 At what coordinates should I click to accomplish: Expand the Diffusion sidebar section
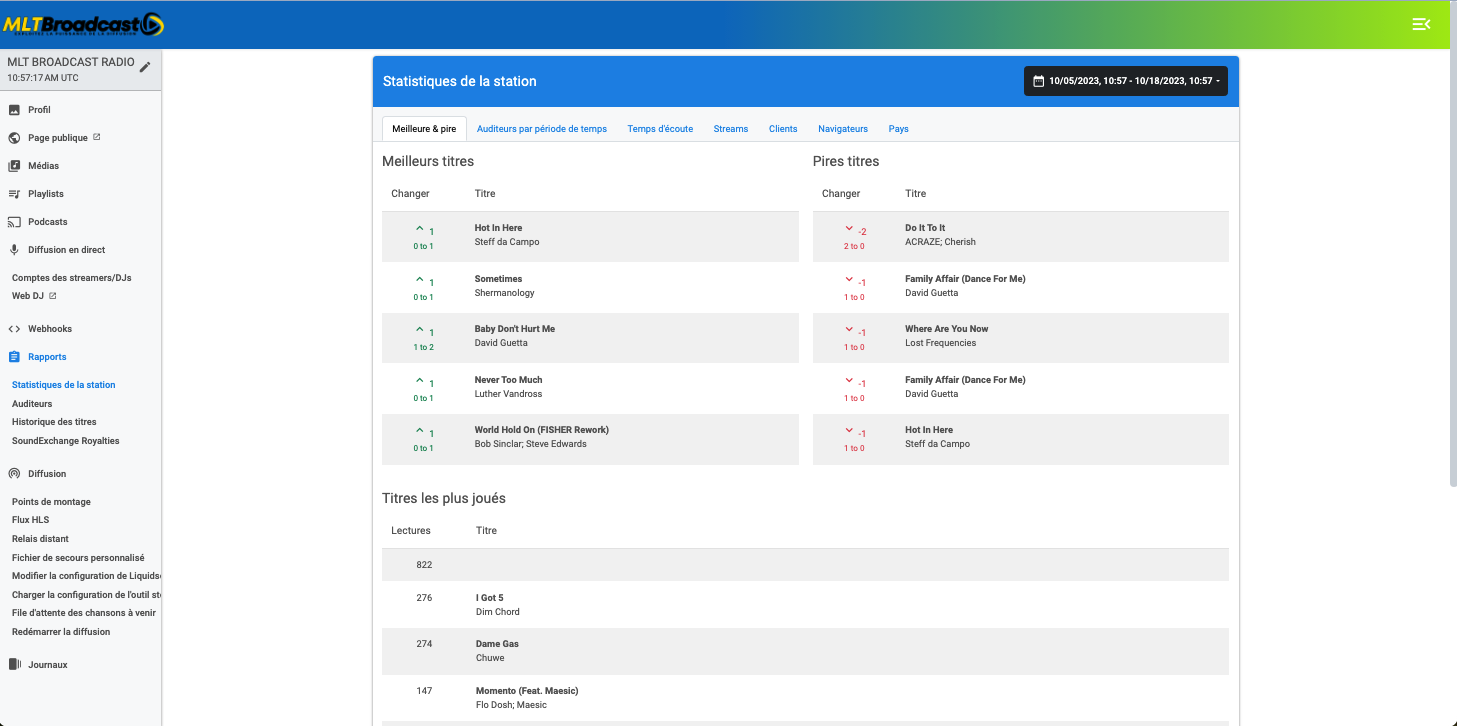coord(47,474)
